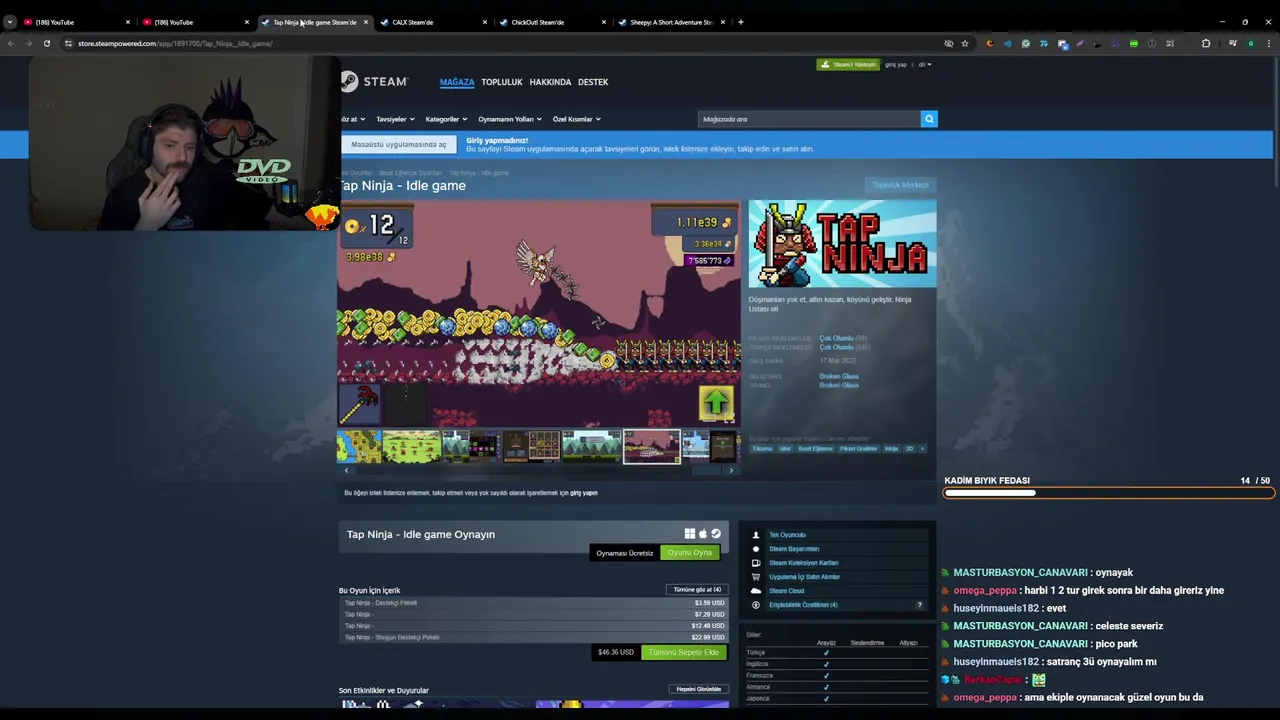
Task: Click the browser address bar URL
Action: click(175, 43)
